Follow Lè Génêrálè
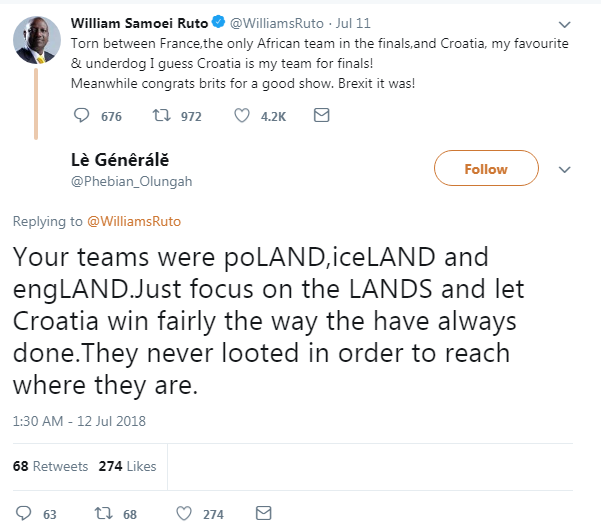 click(486, 169)
